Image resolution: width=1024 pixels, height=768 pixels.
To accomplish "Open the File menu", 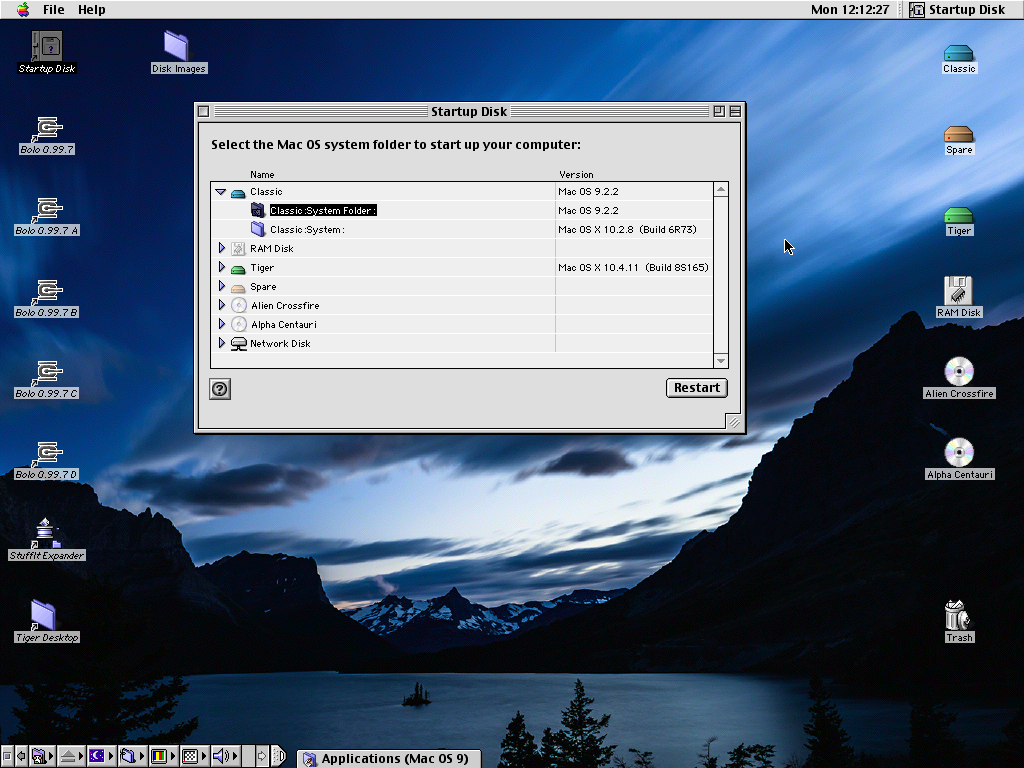I will click(x=53, y=9).
